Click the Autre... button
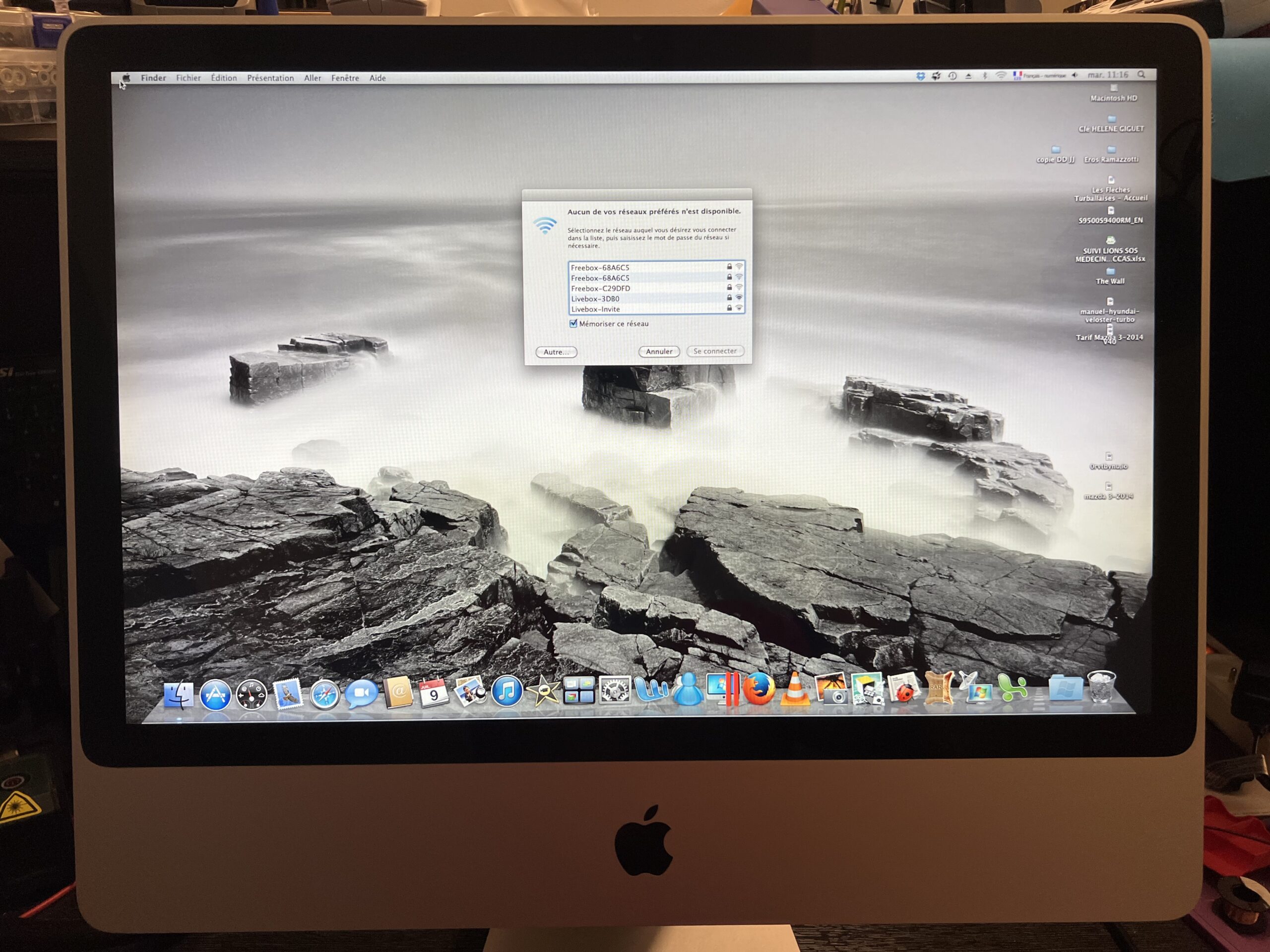Viewport: 1270px width, 952px height. coord(556,353)
